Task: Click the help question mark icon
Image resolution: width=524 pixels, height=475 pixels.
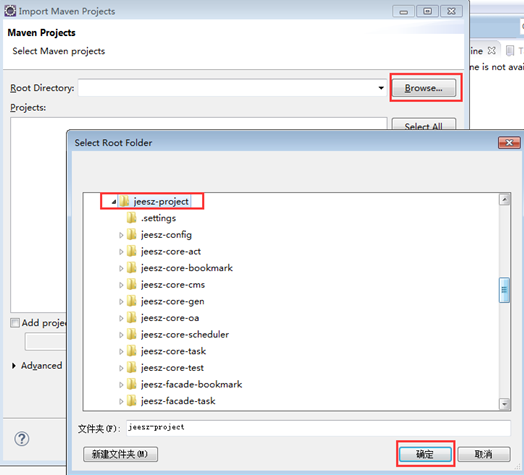Action: tap(22, 439)
